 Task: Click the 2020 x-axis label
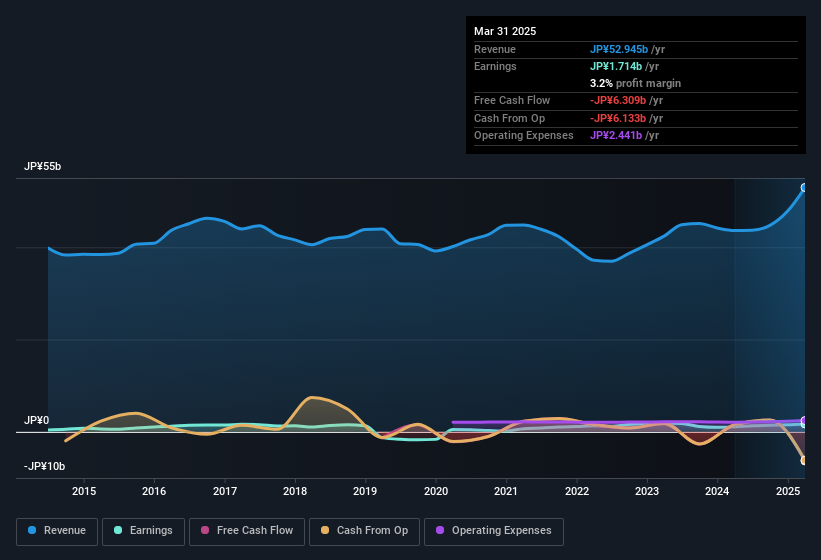pos(436,491)
